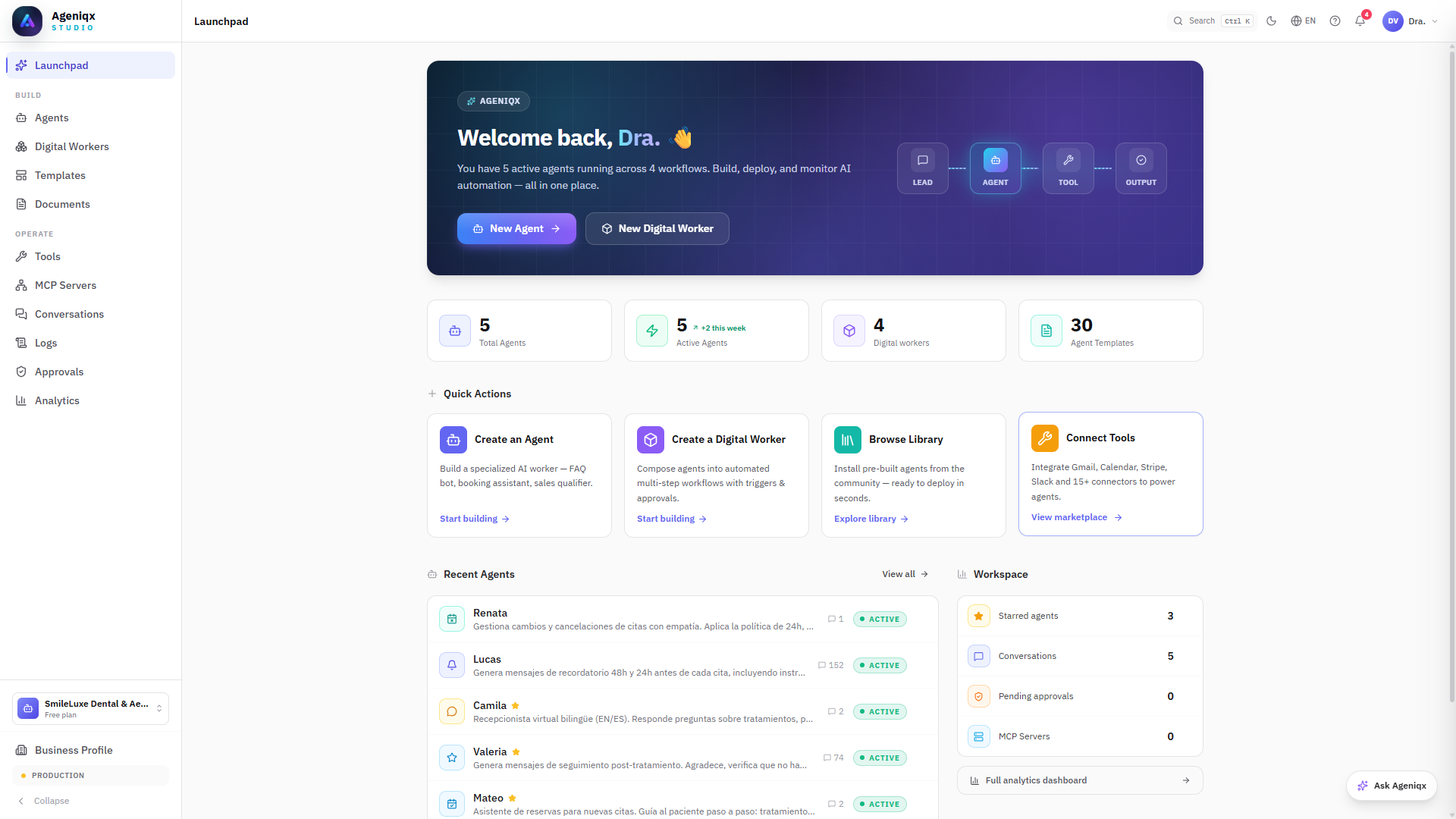
Task: Click the Browse Library books icon
Action: click(x=848, y=440)
